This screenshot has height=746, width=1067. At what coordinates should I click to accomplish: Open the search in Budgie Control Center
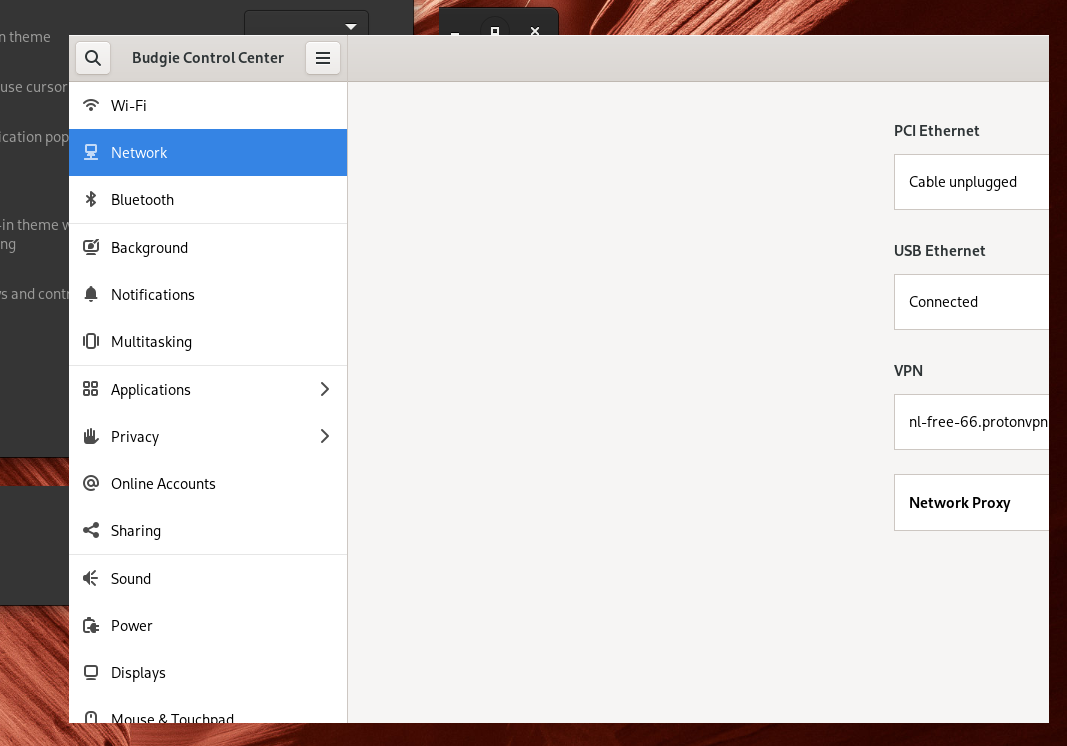pyautogui.click(x=93, y=57)
